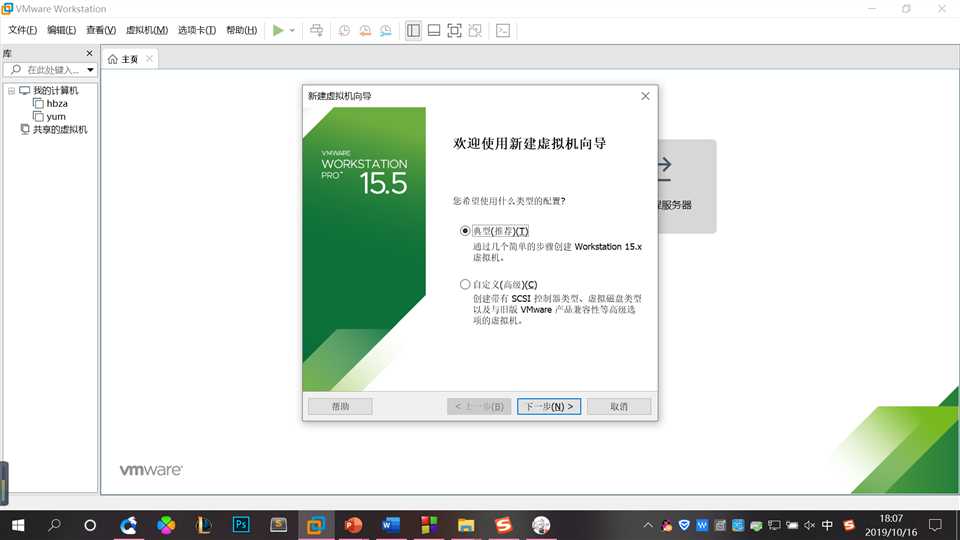
Task: Click the 下一步(N) button
Action: tap(549, 407)
